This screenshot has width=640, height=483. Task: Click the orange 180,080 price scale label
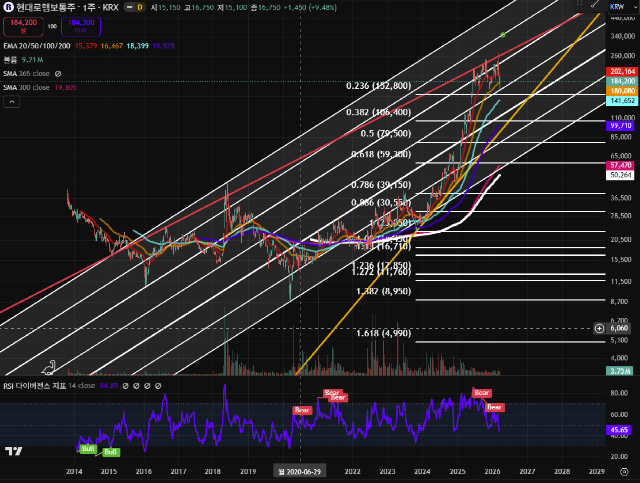click(x=622, y=91)
